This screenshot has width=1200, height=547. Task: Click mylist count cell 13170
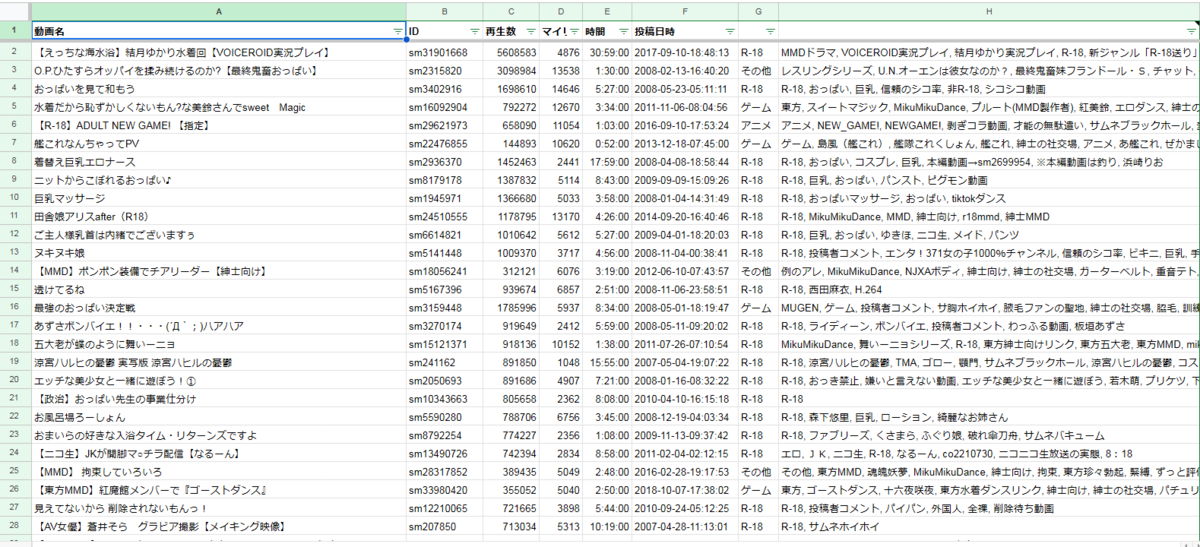tap(562, 215)
